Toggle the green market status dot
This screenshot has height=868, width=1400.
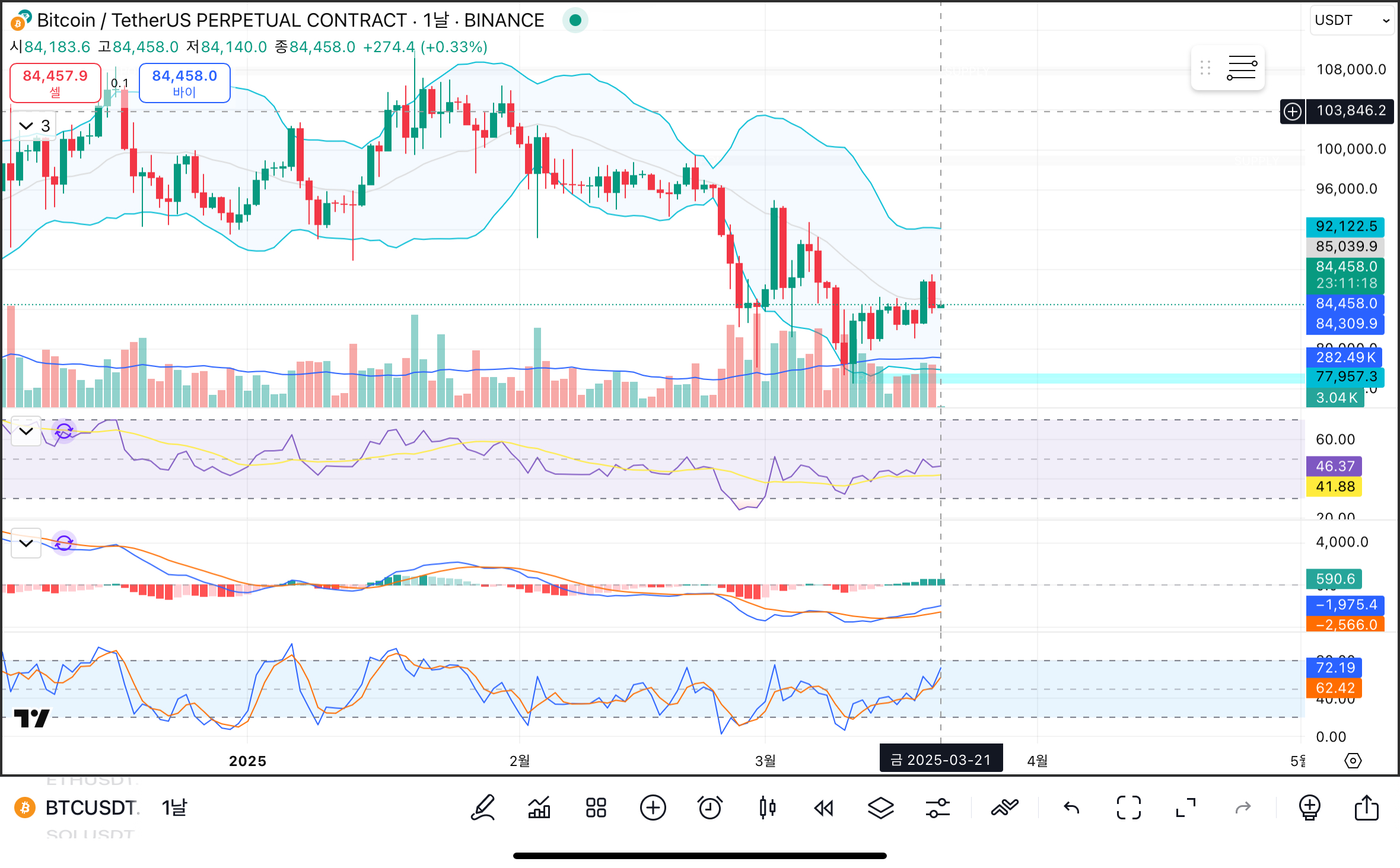click(575, 20)
